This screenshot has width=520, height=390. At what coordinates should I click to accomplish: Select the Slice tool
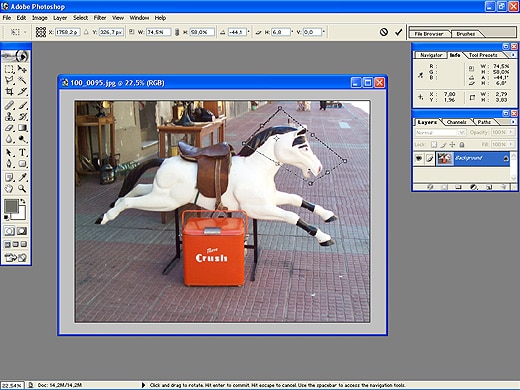pos(22,91)
